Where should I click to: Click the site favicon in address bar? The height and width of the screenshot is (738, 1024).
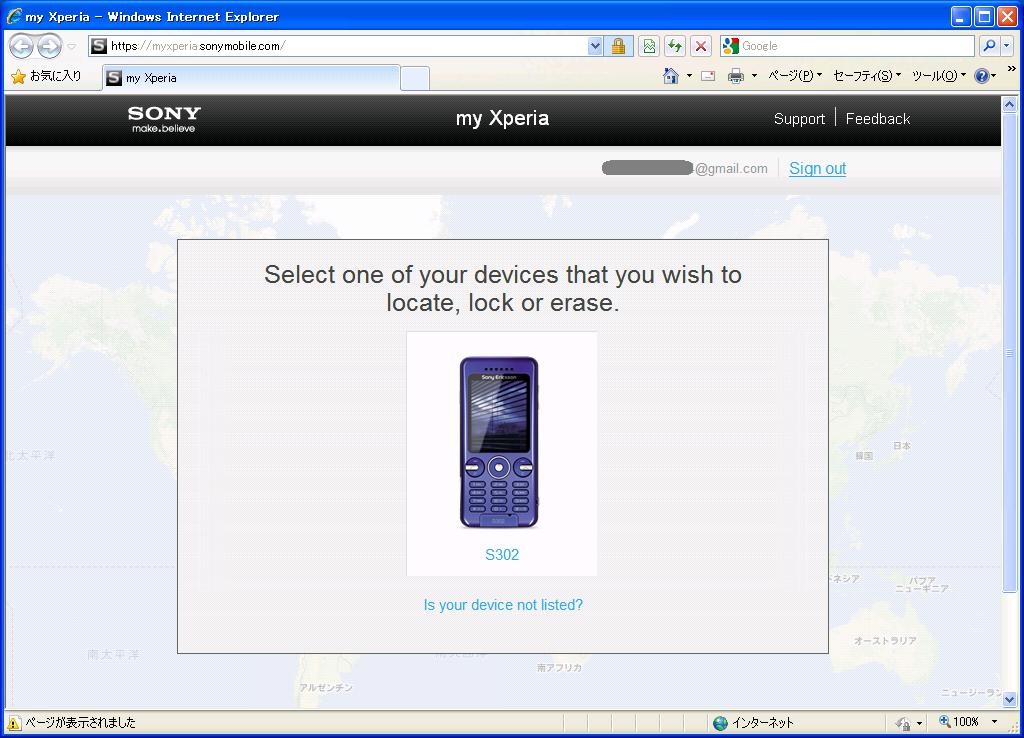[x=99, y=46]
